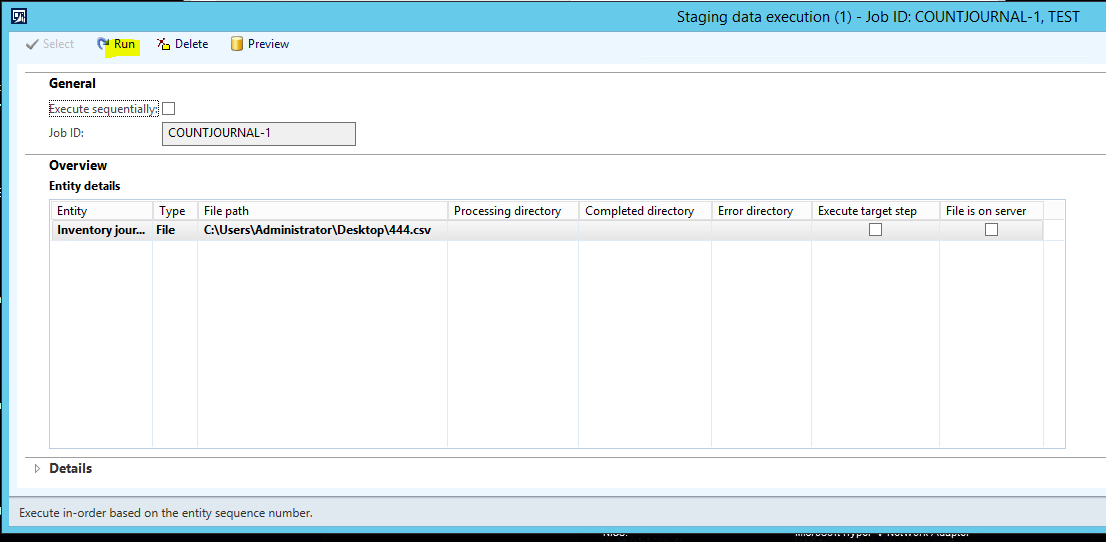Check the File is on server box
This screenshot has height=542, width=1106.
tap(991, 229)
